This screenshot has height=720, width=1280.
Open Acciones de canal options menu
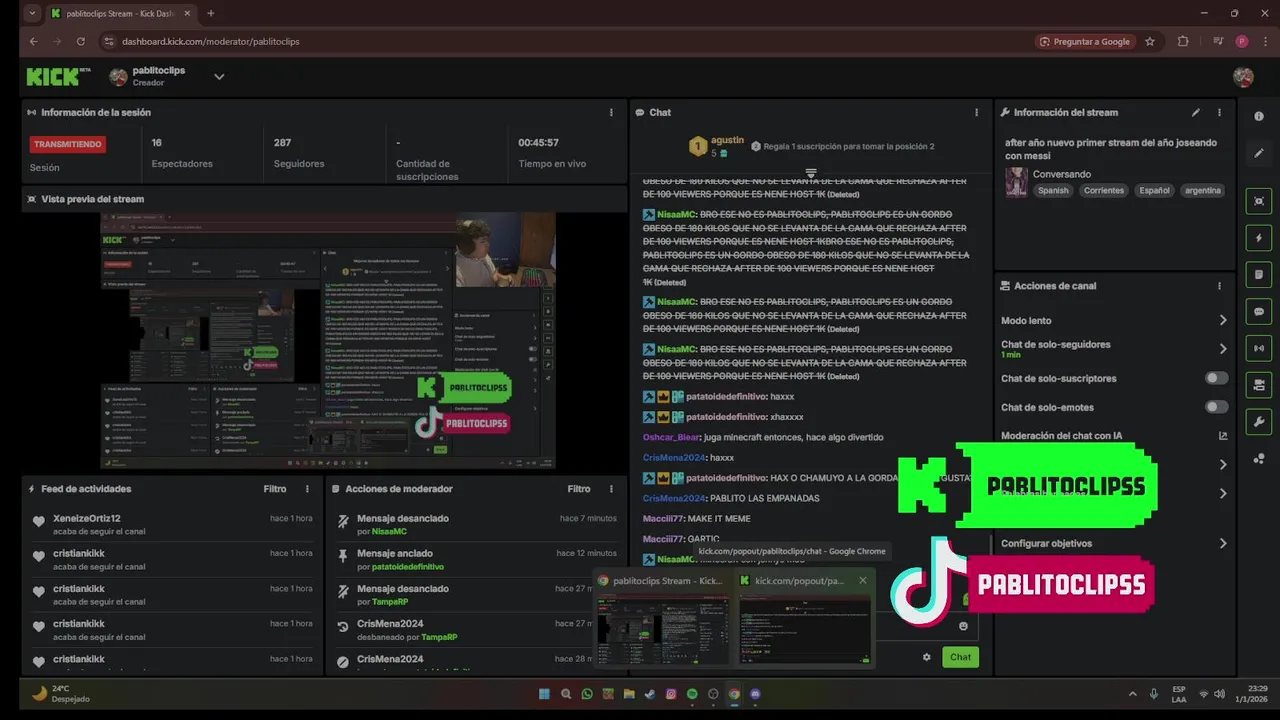click(x=1219, y=286)
